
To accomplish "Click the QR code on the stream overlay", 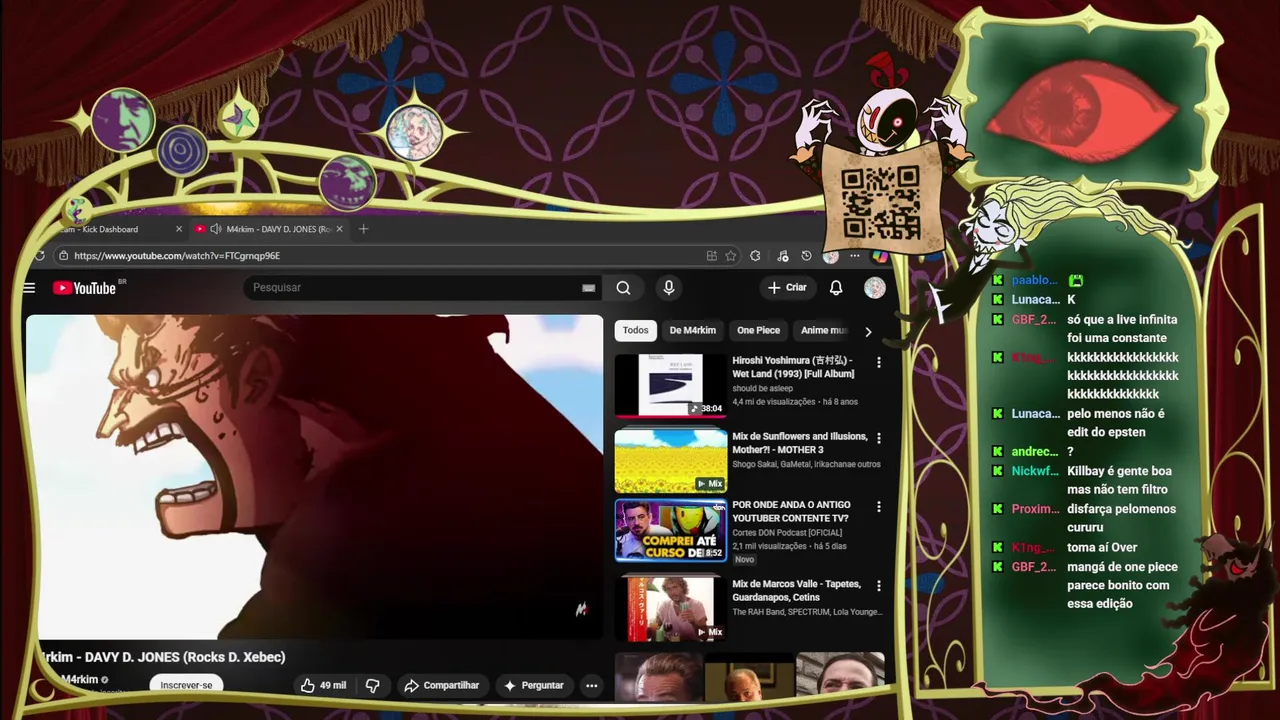I will (880, 202).
